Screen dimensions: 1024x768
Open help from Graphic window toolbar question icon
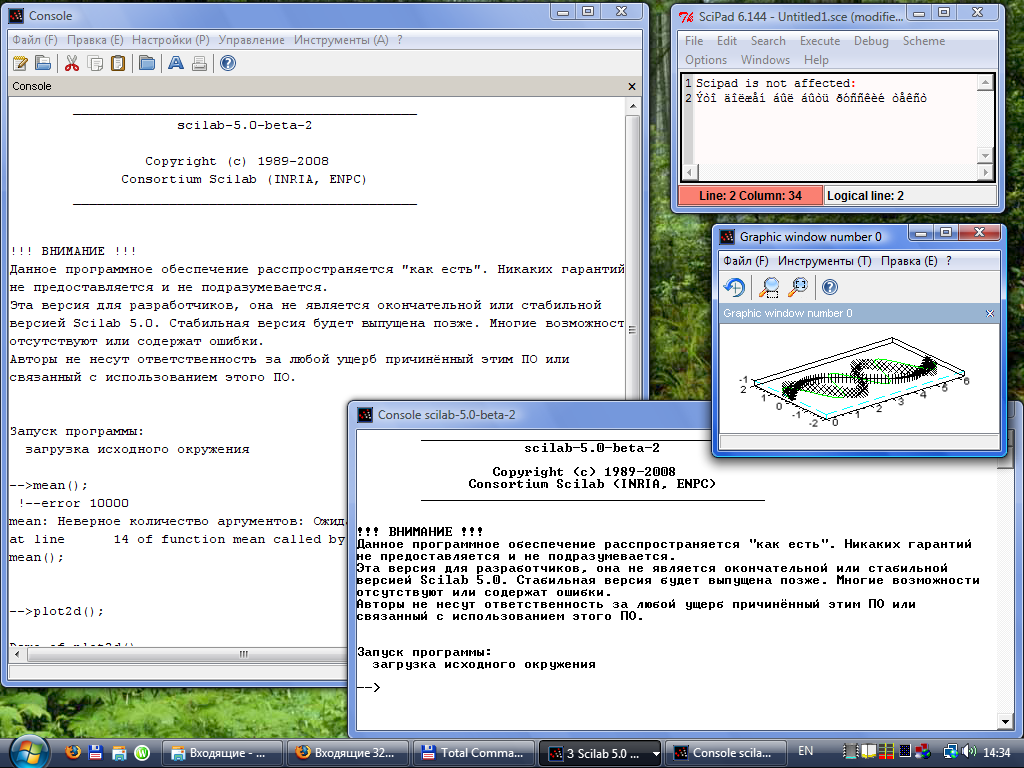pyautogui.click(x=829, y=287)
